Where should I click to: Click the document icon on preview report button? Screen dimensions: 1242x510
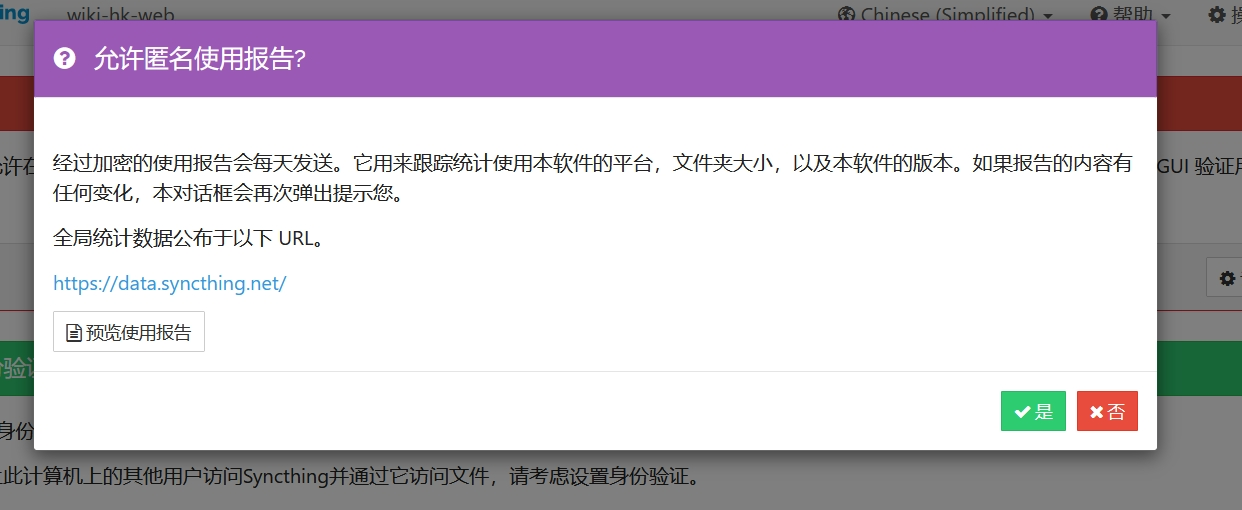(x=74, y=333)
